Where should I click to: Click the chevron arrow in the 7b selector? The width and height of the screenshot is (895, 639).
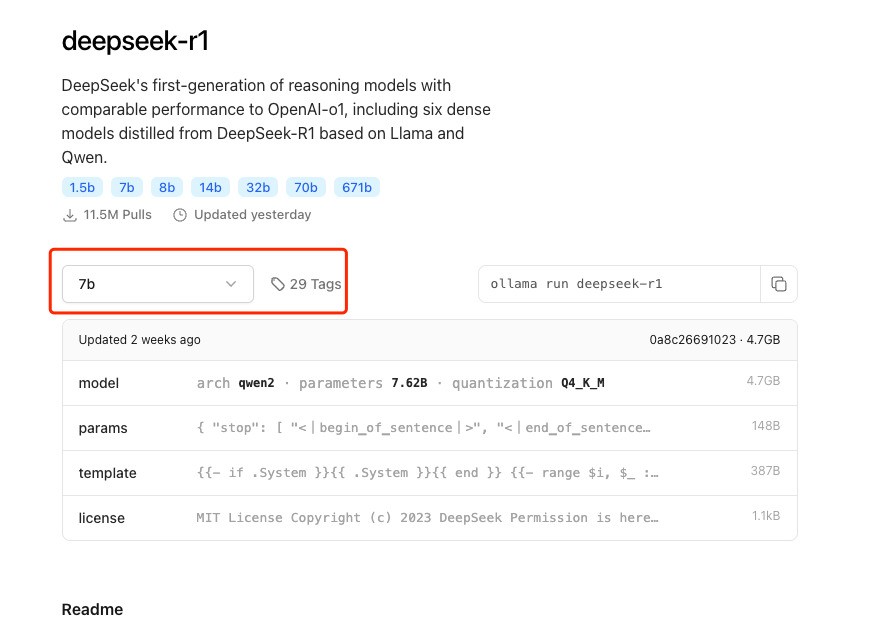point(231,284)
